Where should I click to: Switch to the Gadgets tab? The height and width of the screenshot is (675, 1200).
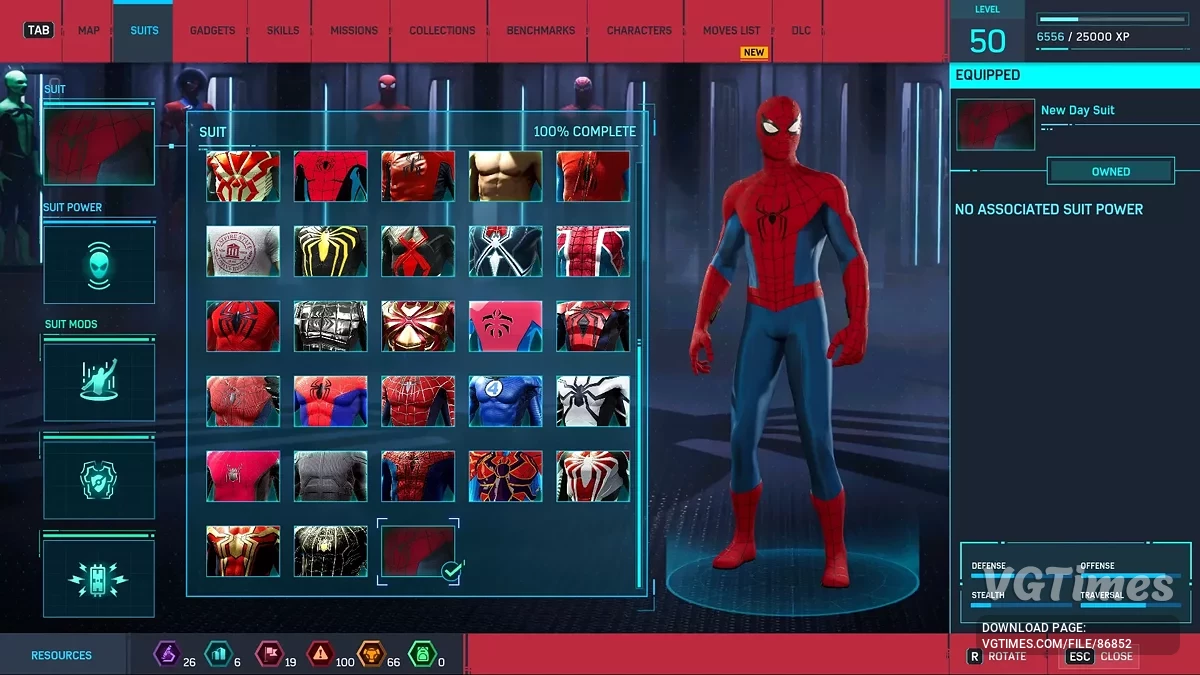coord(211,31)
